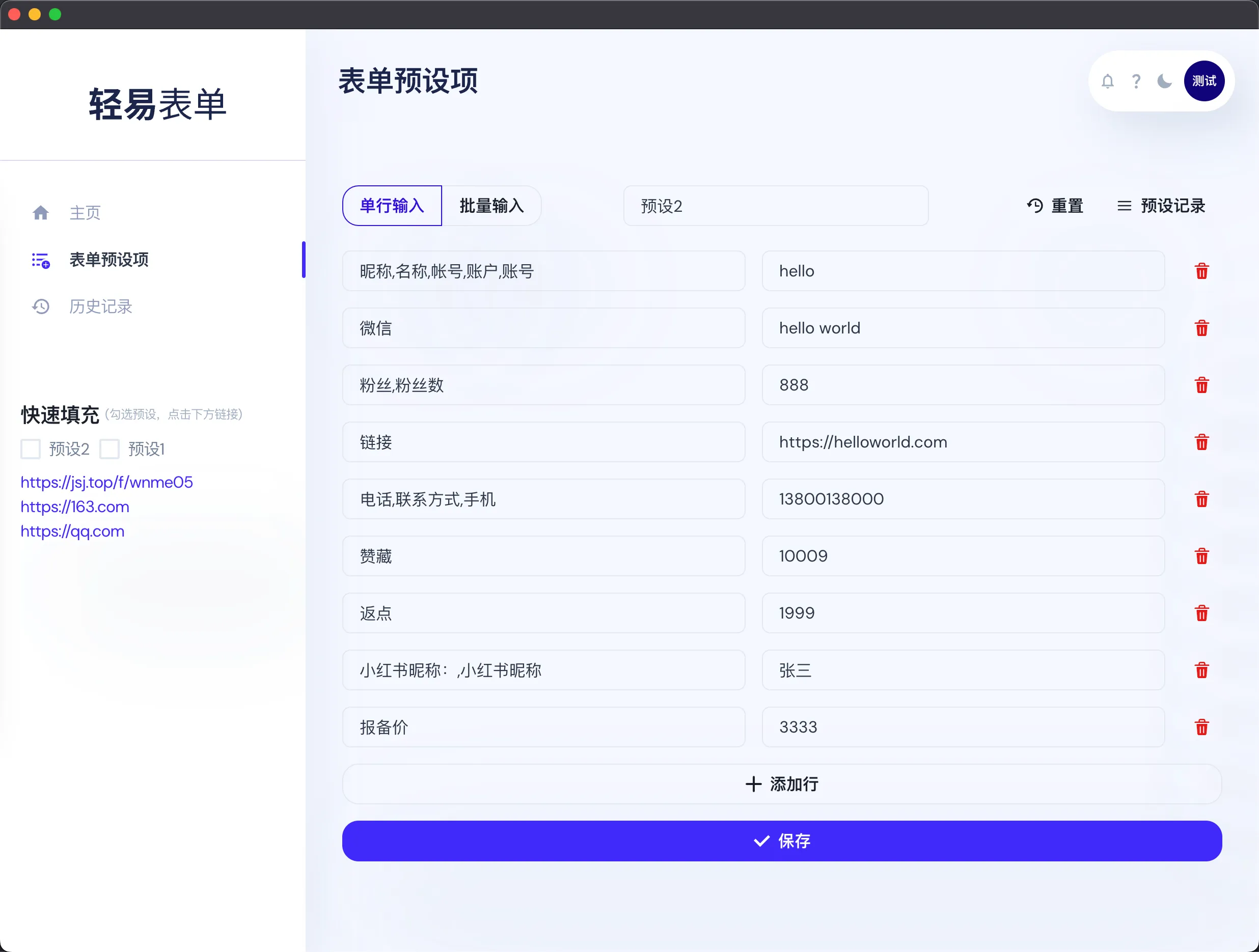The image size is (1259, 952).
Task: Open 历史记录 via the clock icon
Action: click(x=40, y=306)
